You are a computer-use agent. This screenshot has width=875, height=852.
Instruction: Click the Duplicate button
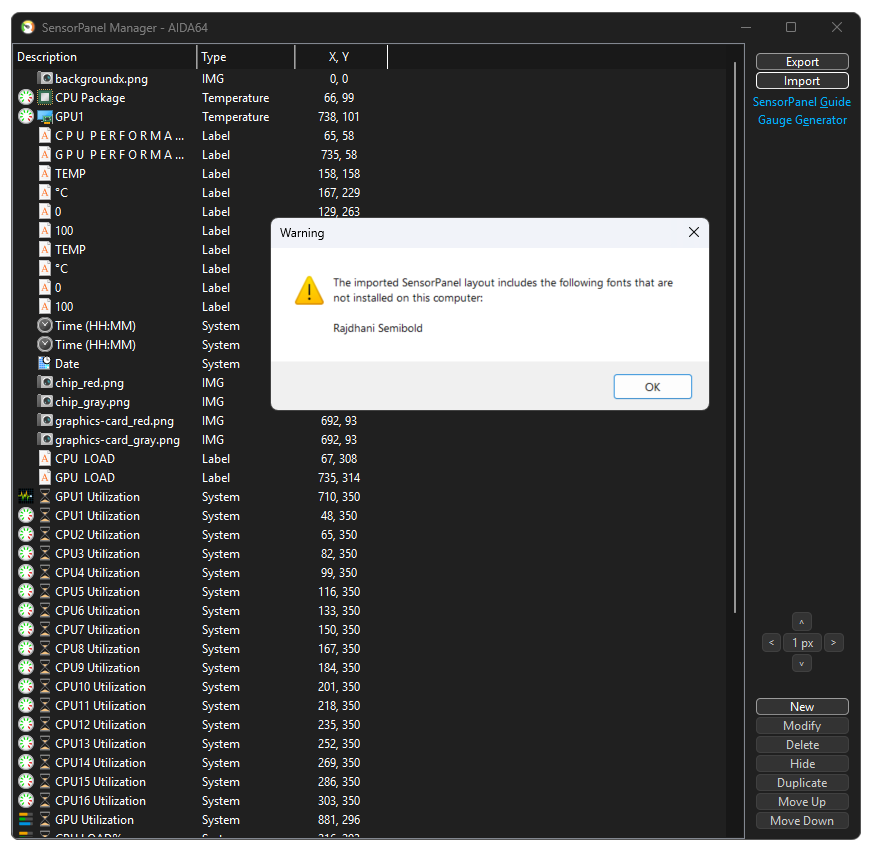[x=802, y=782]
